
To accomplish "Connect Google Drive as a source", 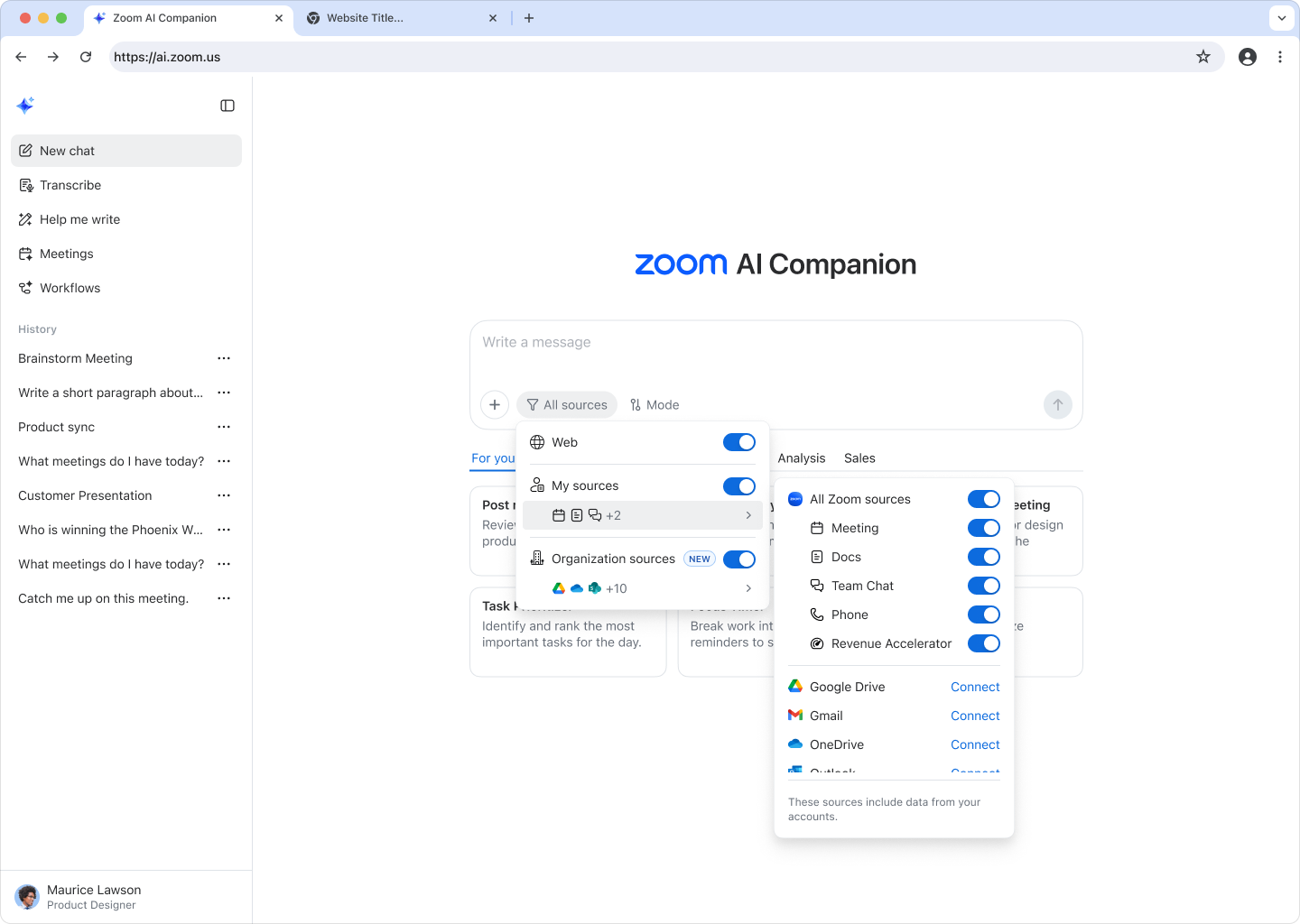I will (x=975, y=687).
